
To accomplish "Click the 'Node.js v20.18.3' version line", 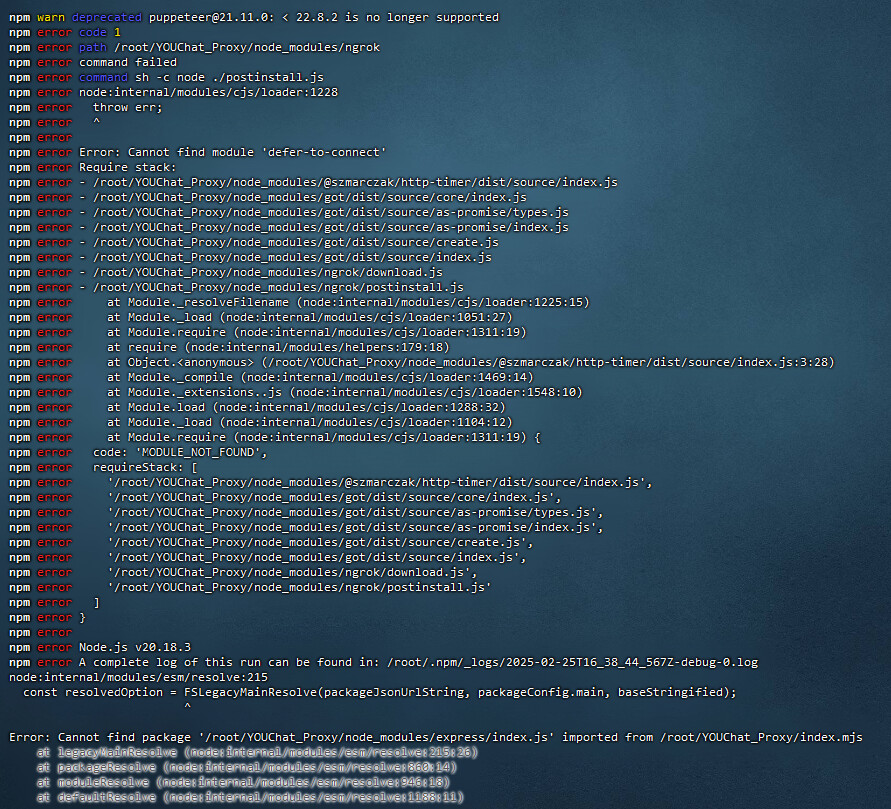I will tap(135, 647).
